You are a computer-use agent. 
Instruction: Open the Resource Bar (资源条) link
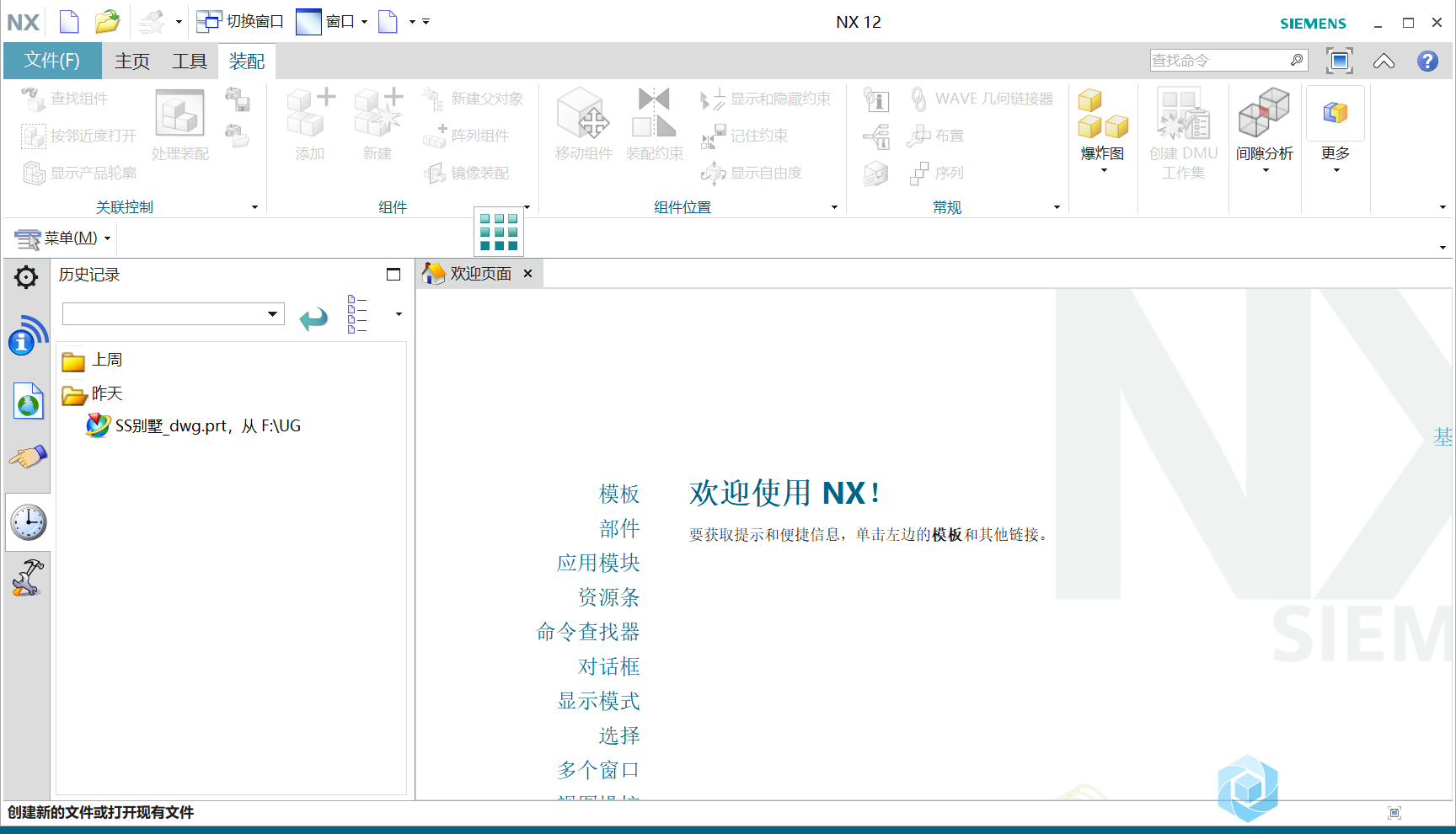pyautogui.click(x=608, y=597)
